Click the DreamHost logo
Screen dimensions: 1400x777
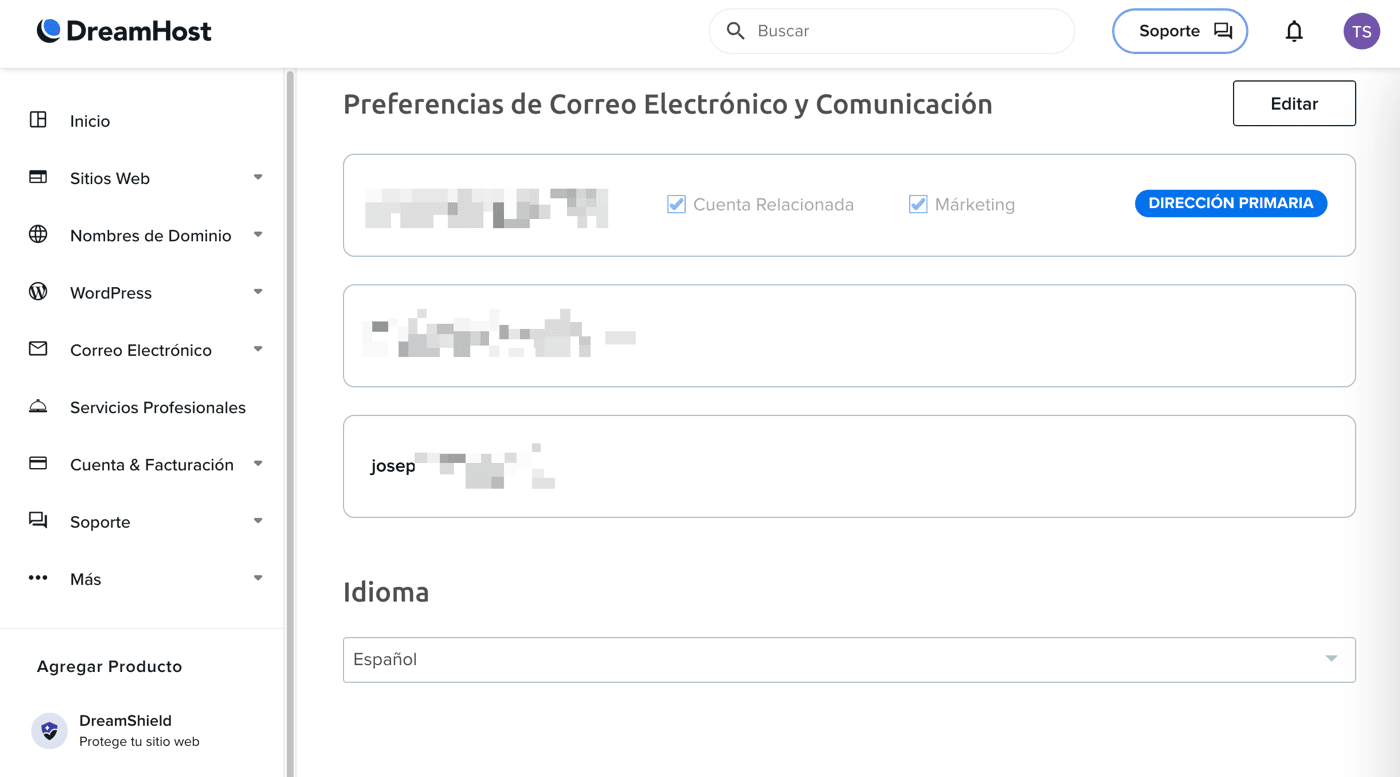124,31
